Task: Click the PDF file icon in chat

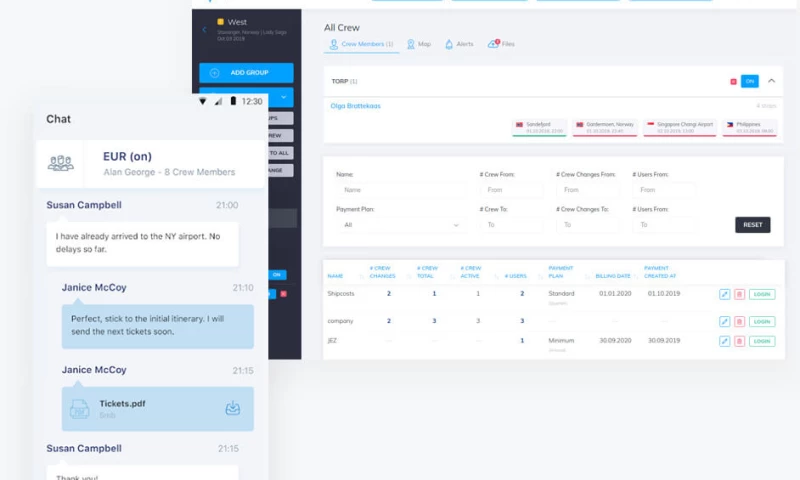Action: coord(79,409)
